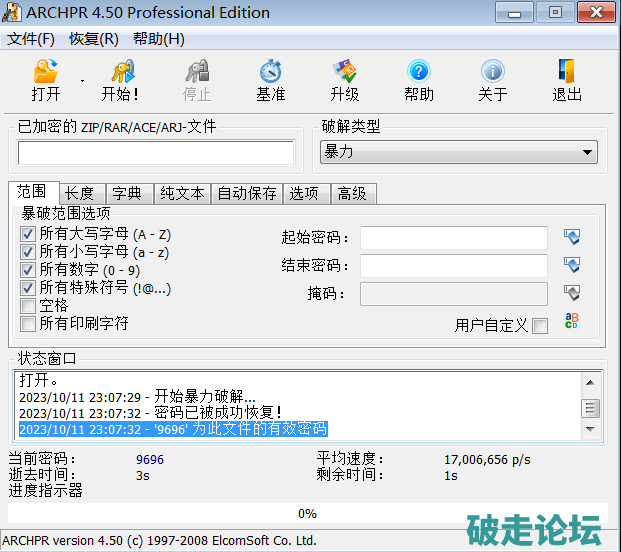
Task: Toggle 所有数字 (0 - 9) checkbox
Action: [28, 270]
